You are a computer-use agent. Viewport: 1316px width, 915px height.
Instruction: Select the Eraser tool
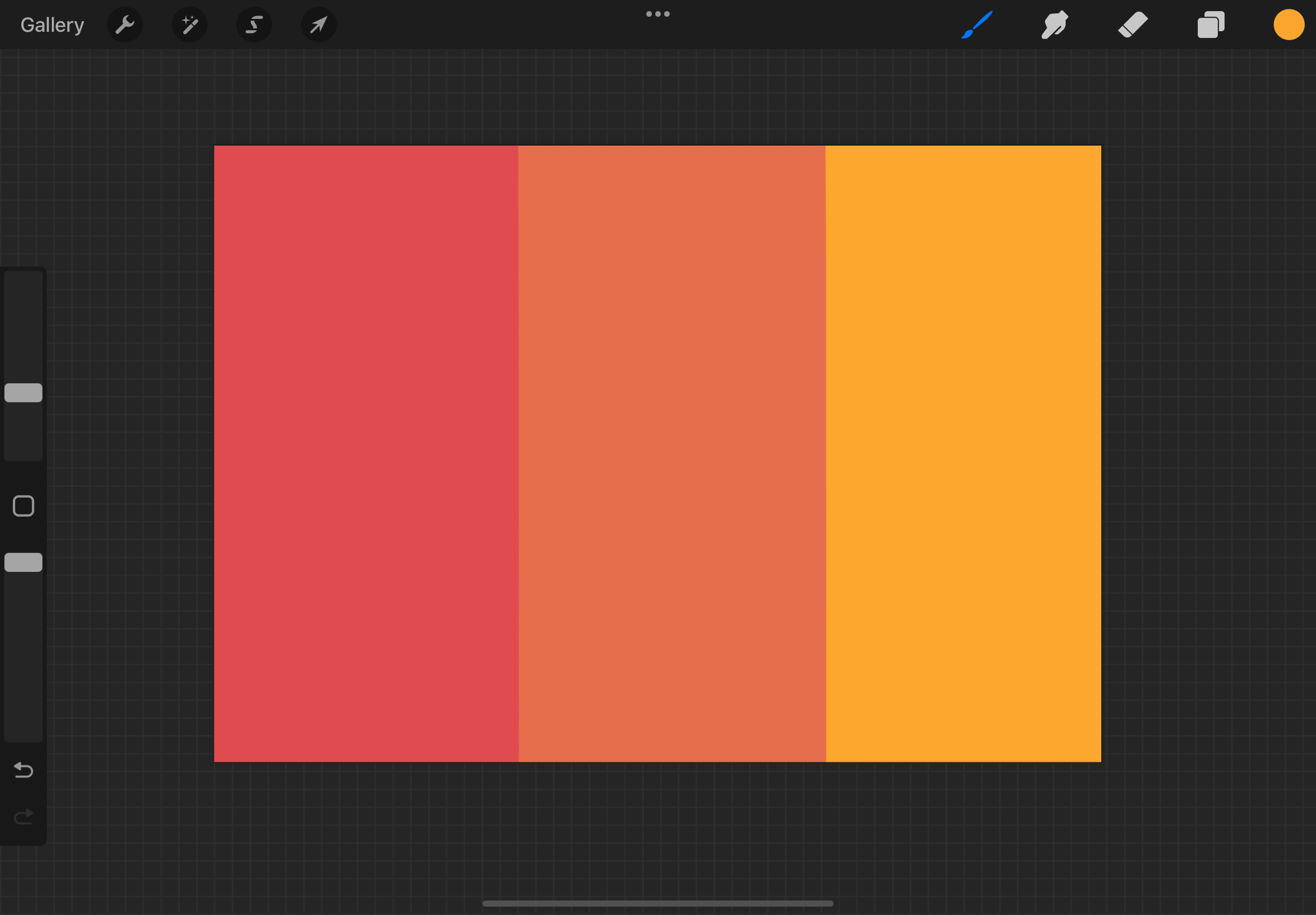(x=1133, y=25)
